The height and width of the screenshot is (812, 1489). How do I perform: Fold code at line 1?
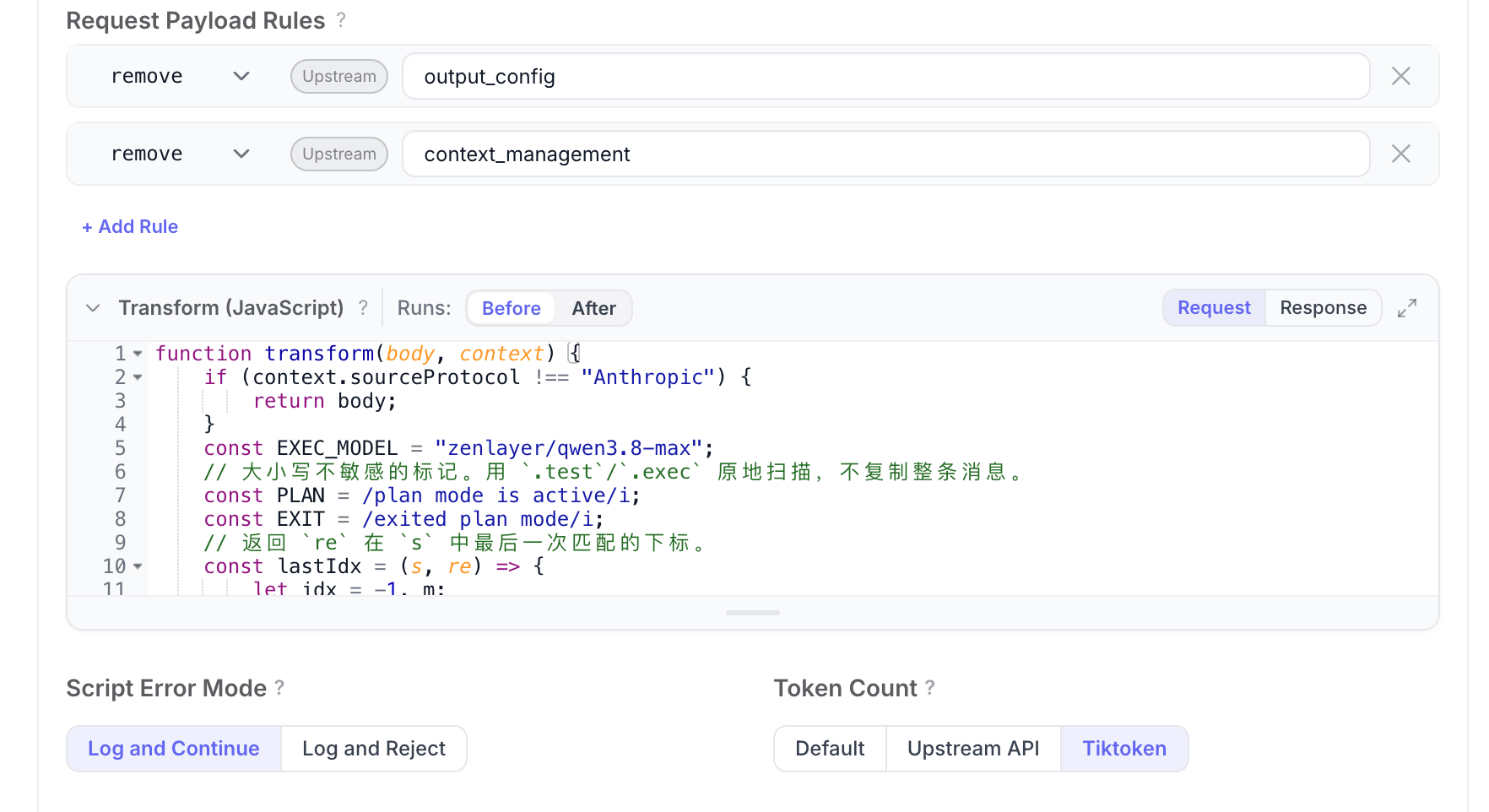point(138,354)
